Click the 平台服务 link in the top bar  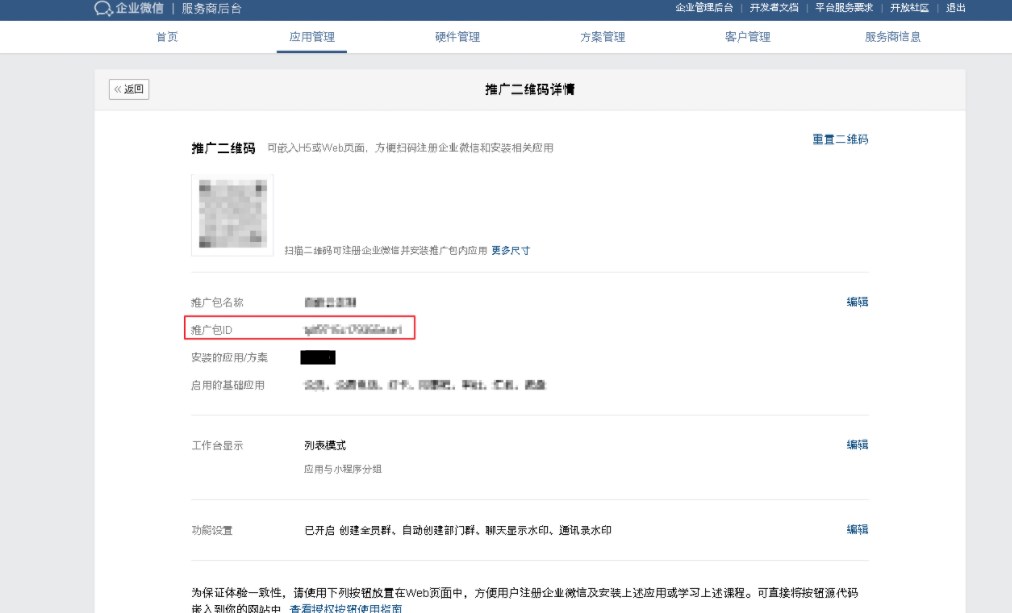click(x=843, y=8)
